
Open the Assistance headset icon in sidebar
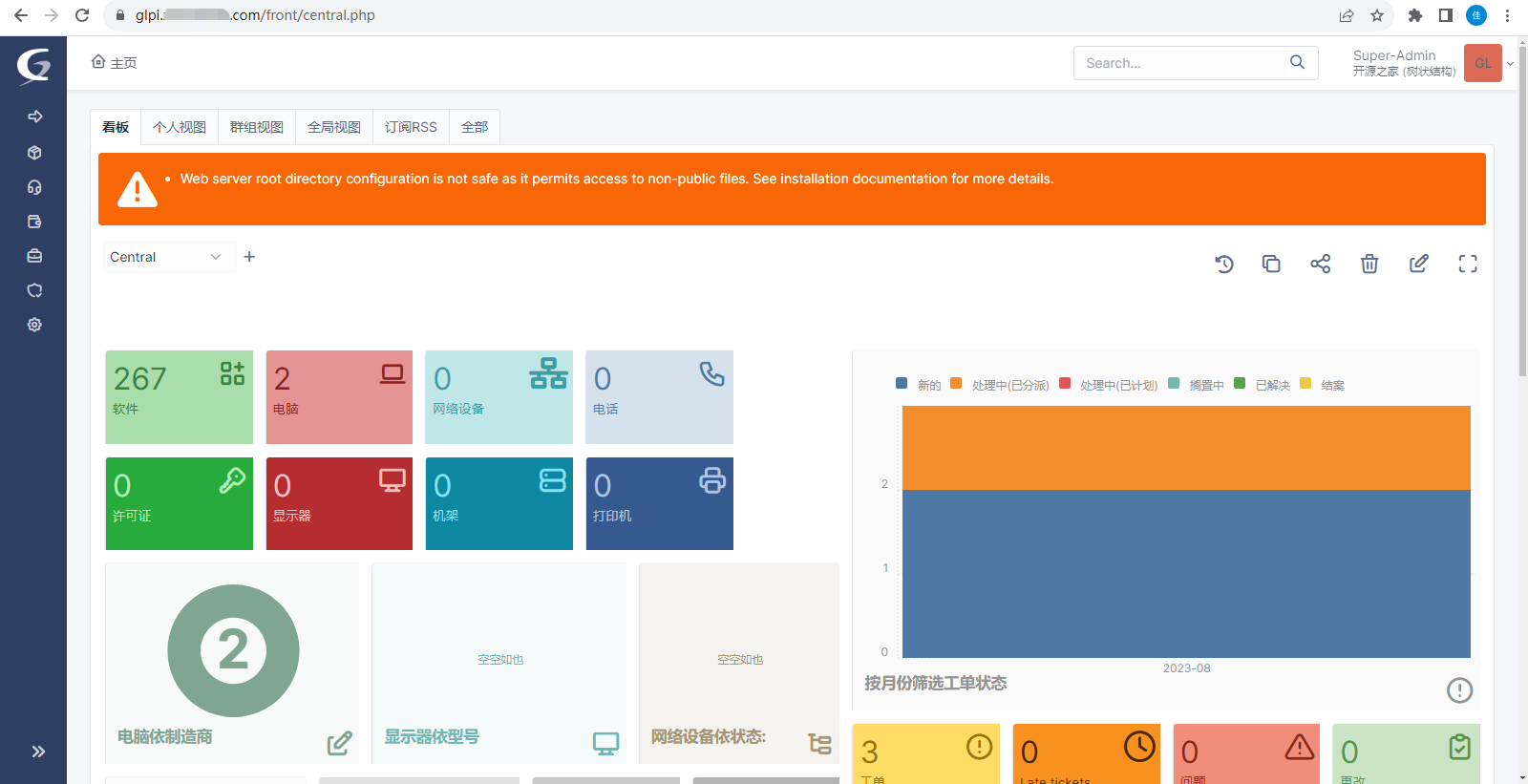pos(35,187)
